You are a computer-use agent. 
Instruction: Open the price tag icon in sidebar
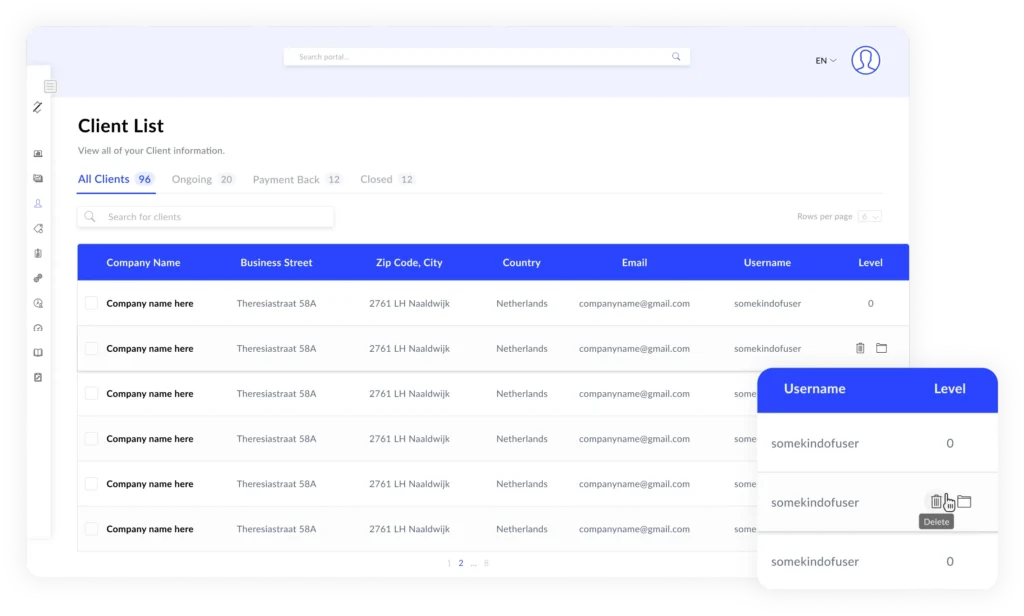pyautogui.click(x=38, y=229)
